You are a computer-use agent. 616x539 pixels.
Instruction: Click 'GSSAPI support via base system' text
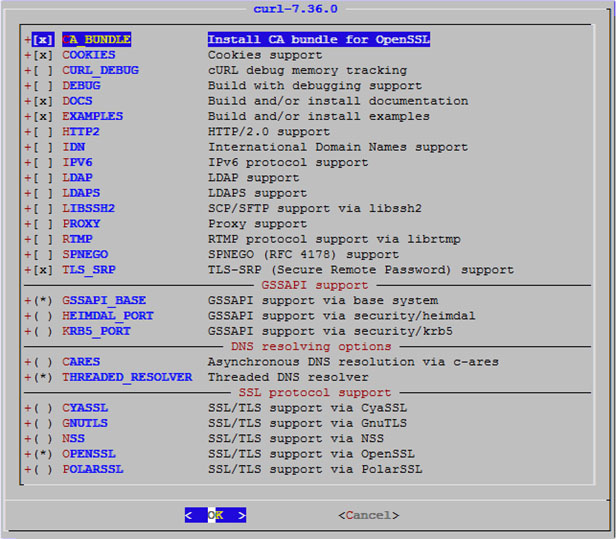point(323,301)
